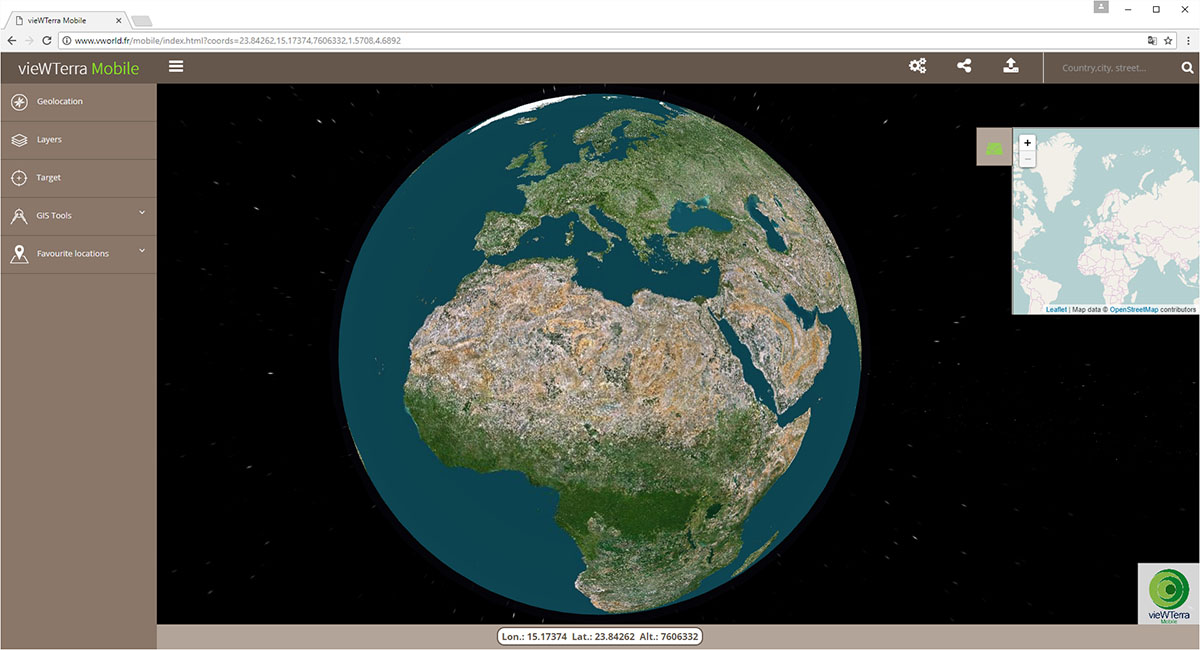Zoom out on the minimap
Viewport: 1200px width, 650px height.
(1027, 159)
